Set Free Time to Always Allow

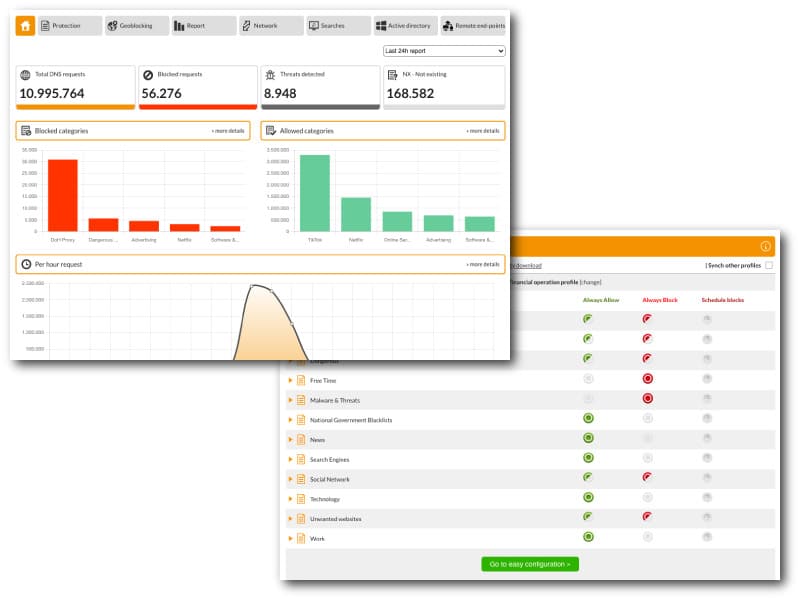[588, 379]
